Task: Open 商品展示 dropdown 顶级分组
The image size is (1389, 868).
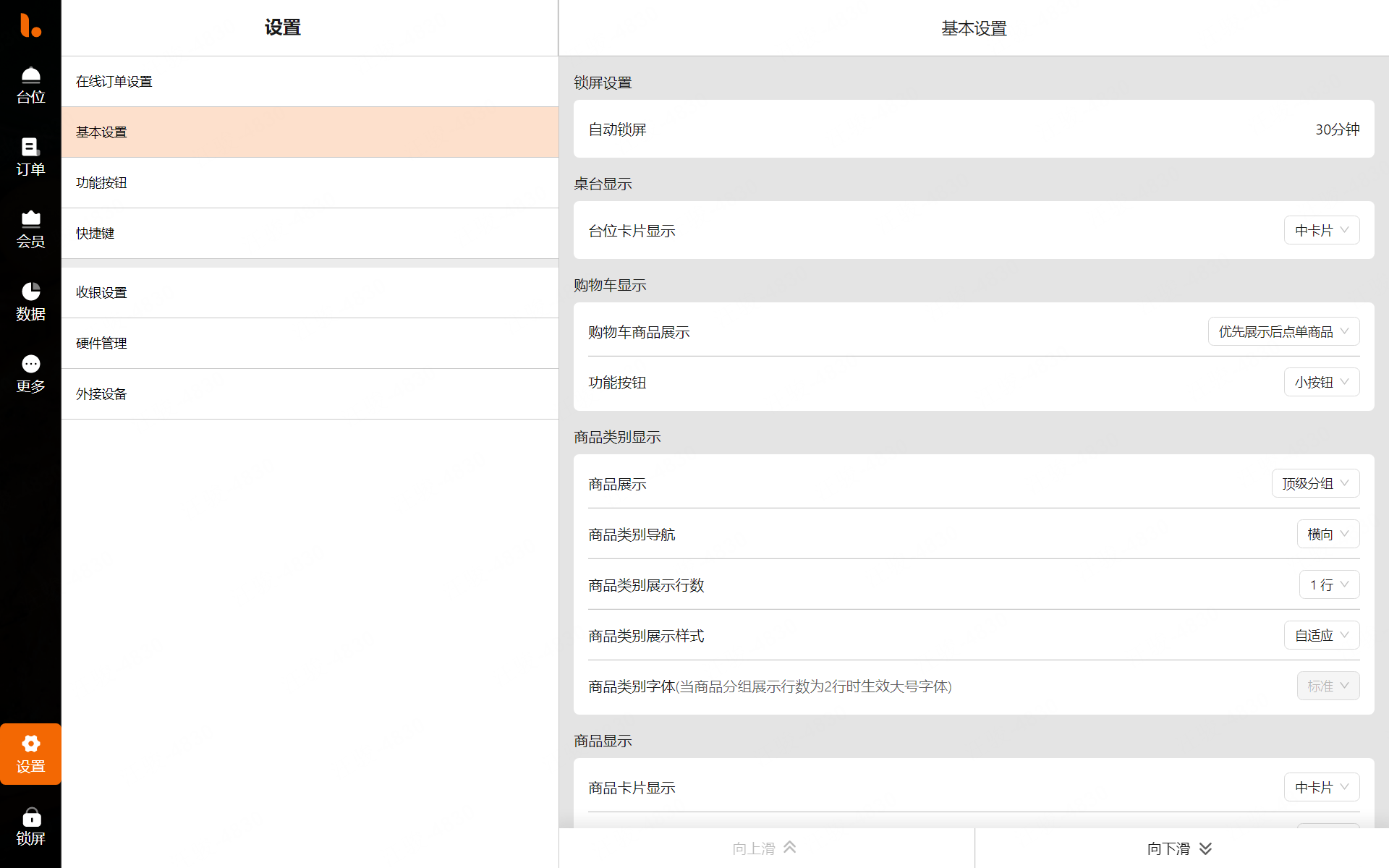Action: point(1315,483)
